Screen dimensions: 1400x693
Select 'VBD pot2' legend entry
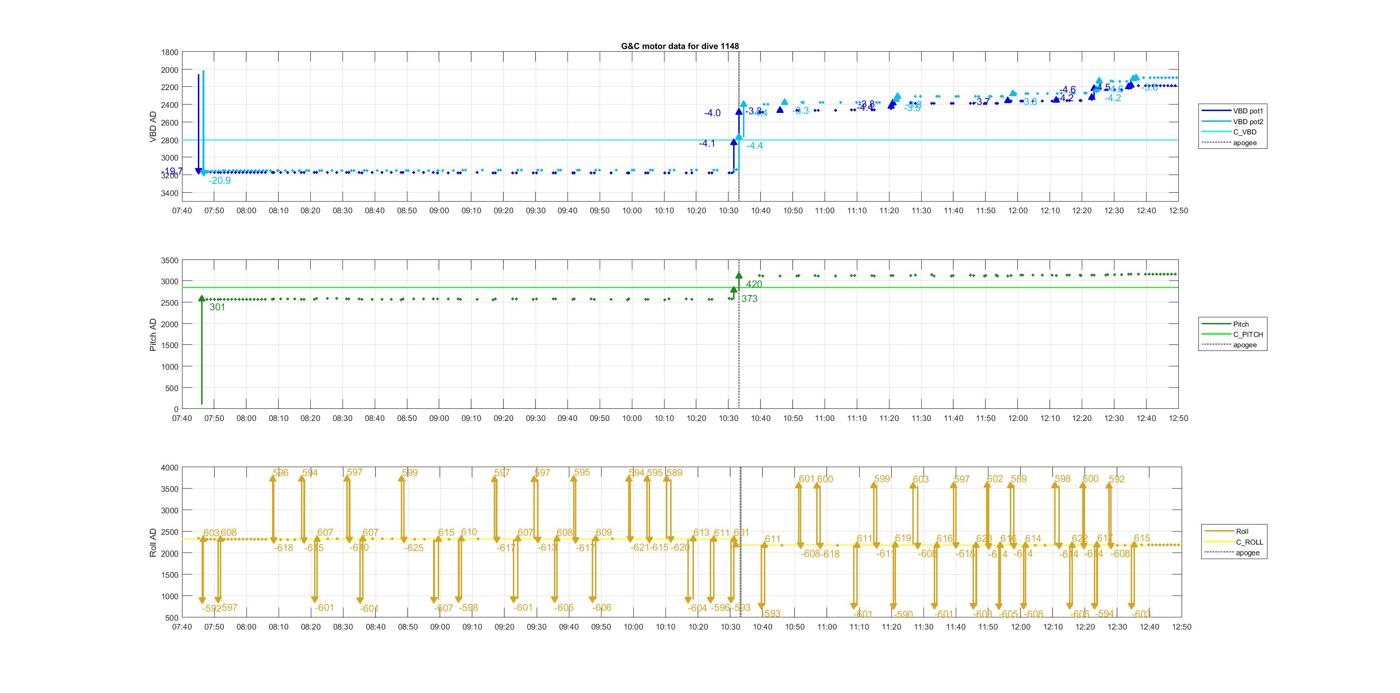1231,121
